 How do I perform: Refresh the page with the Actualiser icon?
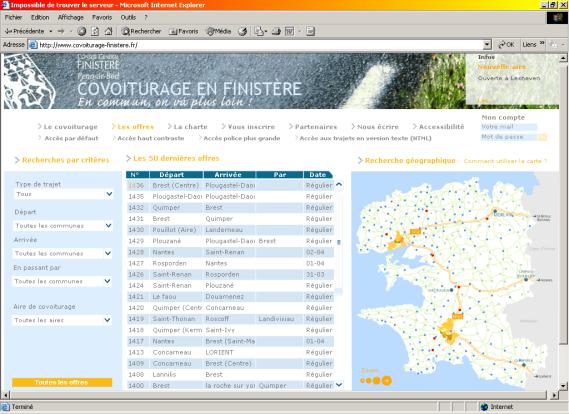coord(95,32)
